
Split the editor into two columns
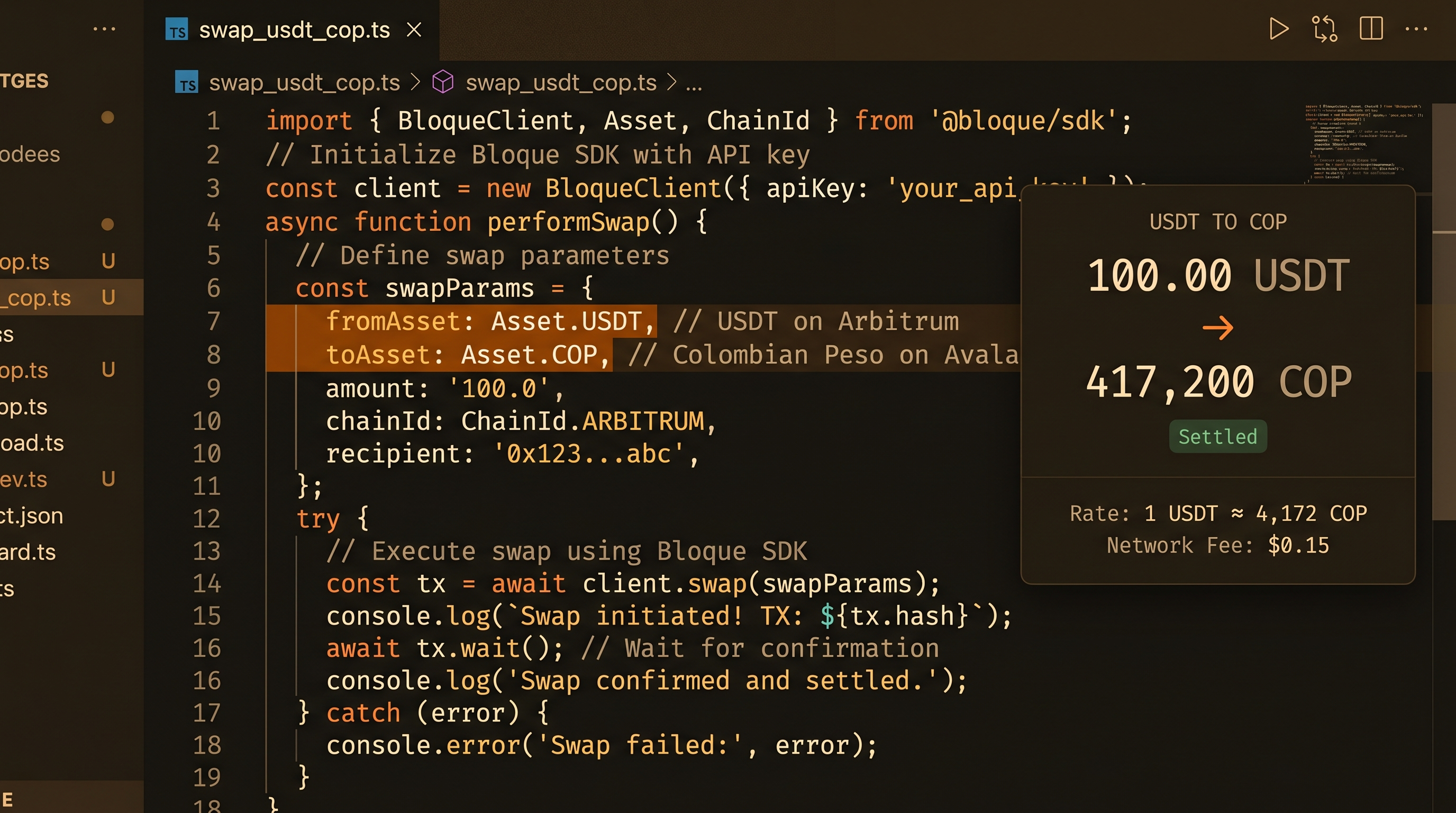point(1370,30)
